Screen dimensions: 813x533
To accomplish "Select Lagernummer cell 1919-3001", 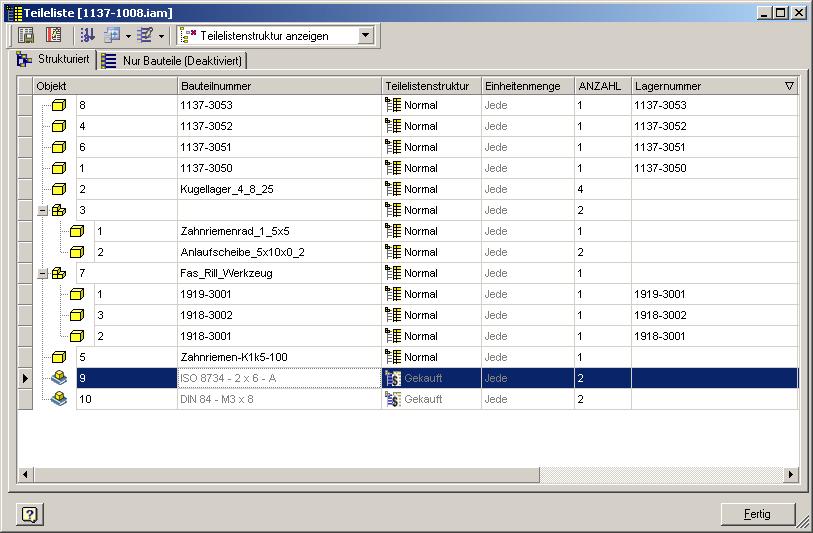I will [714, 294].
